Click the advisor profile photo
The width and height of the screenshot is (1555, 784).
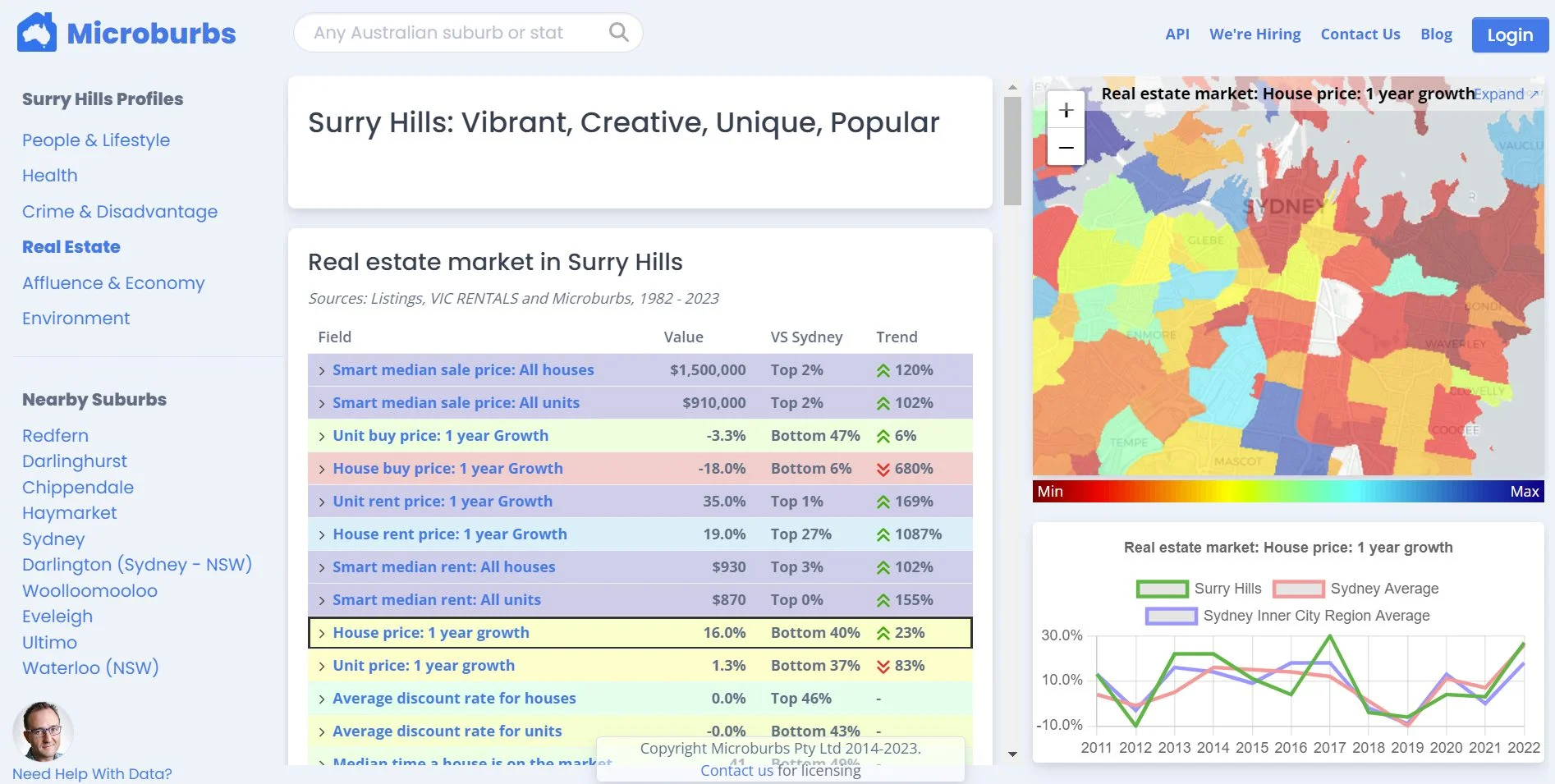pyautogui.click(x=43, y=731)
